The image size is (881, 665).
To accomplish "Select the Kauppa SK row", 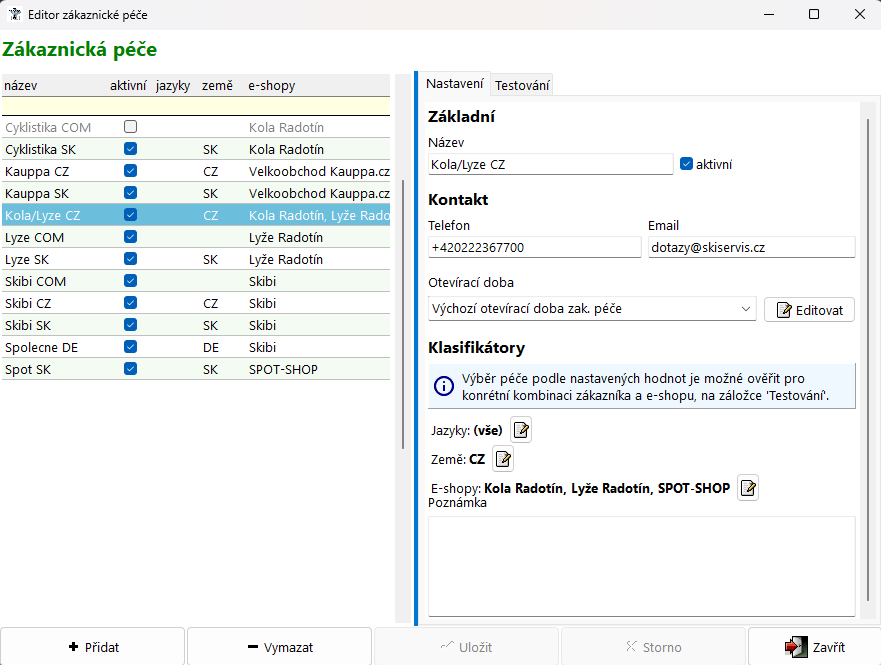I will (x=196, y=193).
